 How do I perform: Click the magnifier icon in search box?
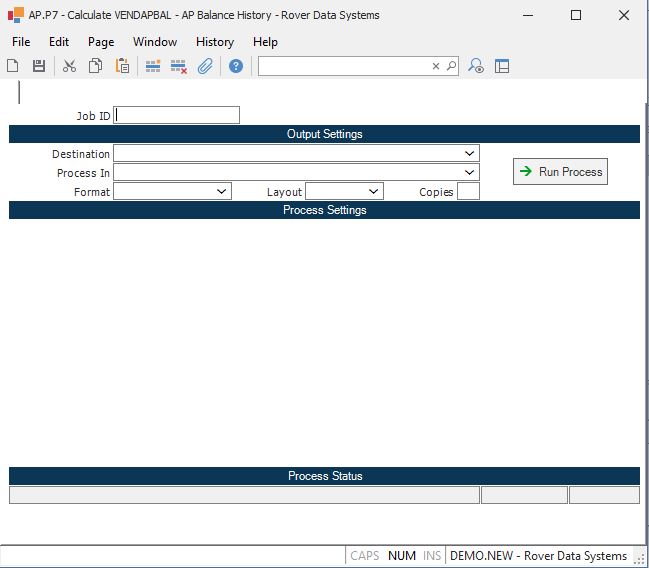[x=451, y=66]
